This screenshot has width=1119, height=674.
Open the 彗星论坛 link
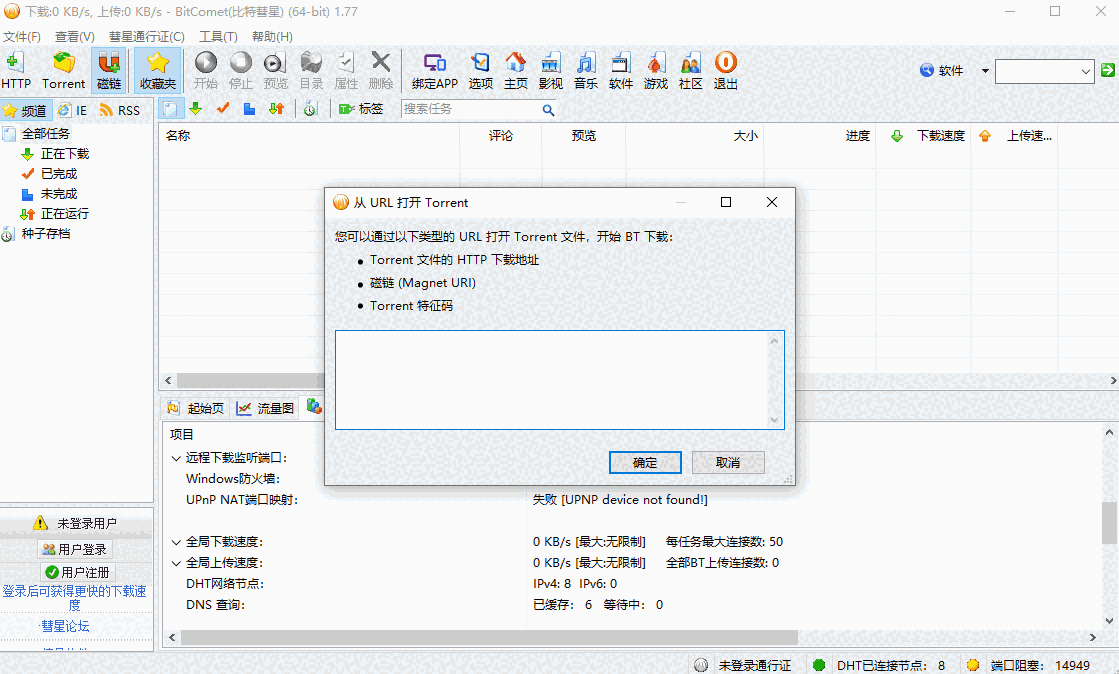[x=65, y=626]
